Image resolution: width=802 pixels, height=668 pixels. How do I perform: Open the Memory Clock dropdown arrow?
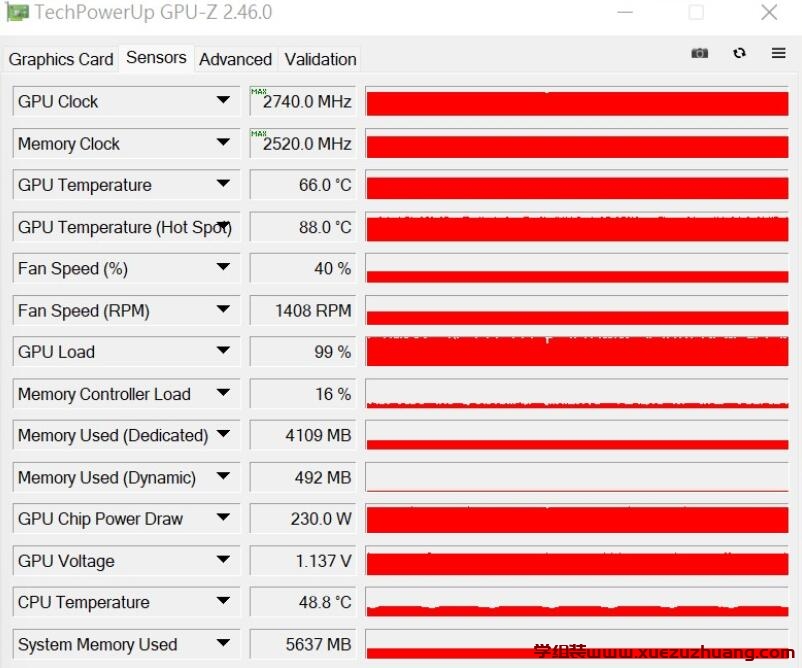coord(223,143)
